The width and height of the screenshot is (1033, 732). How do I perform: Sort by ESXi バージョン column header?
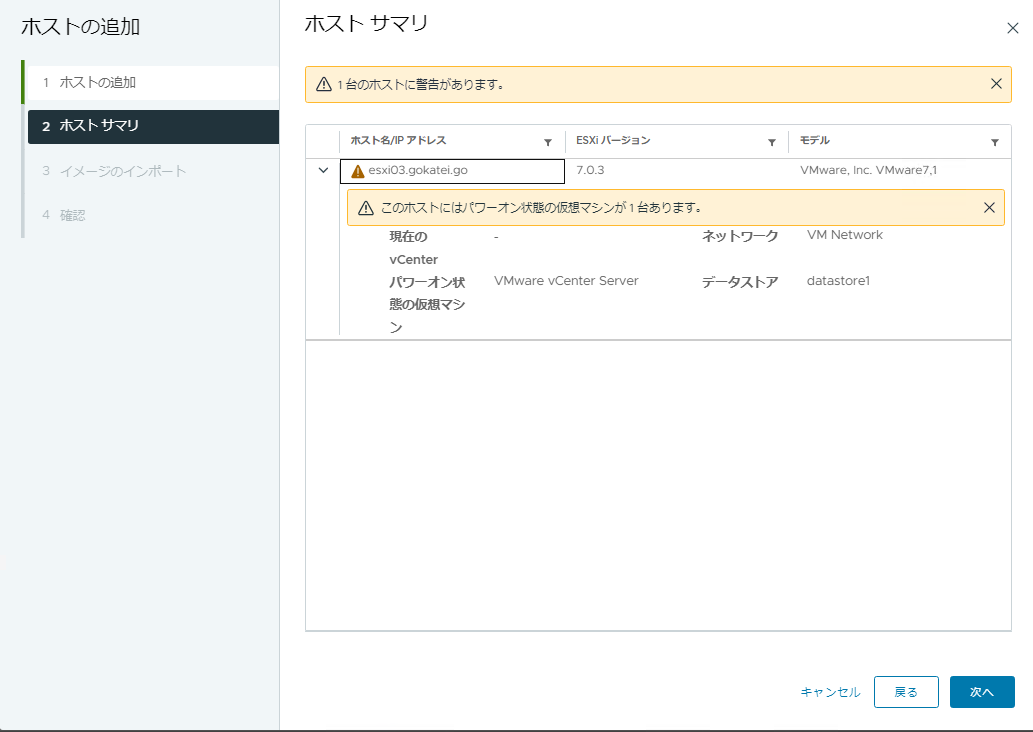613,140
